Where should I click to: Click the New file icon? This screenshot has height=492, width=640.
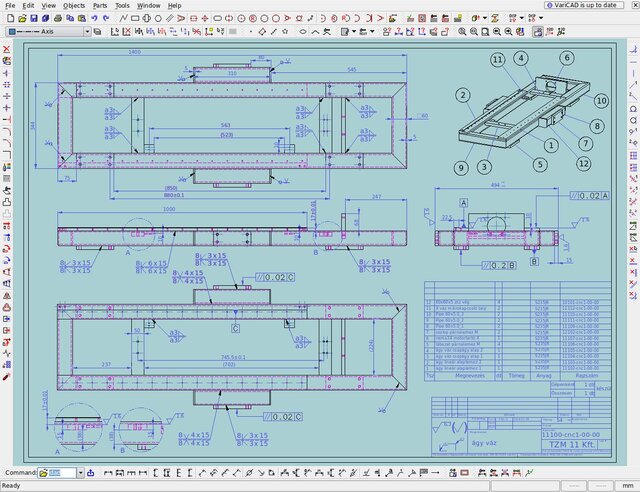9,18
